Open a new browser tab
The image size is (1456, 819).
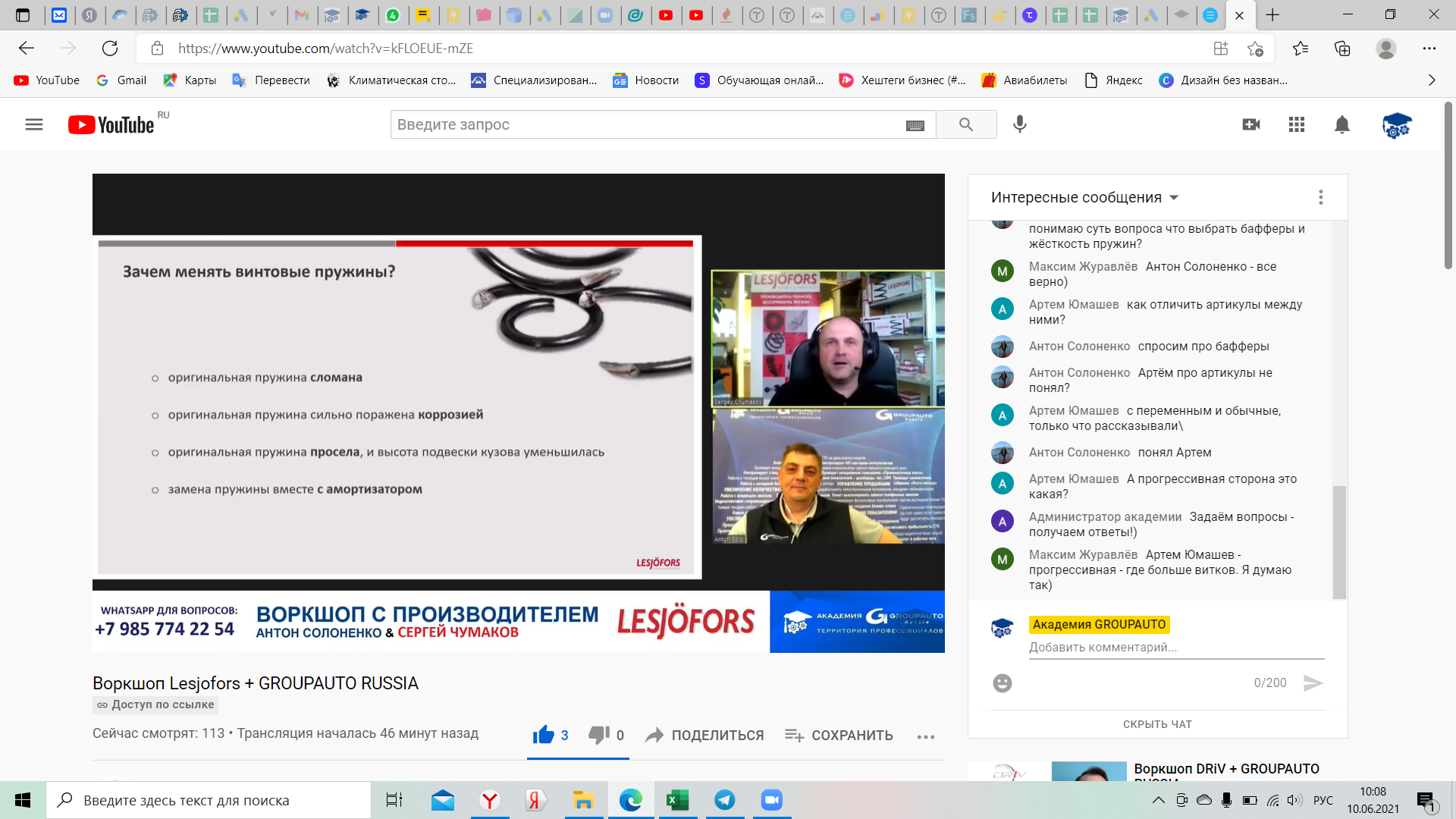(1272, 15)
